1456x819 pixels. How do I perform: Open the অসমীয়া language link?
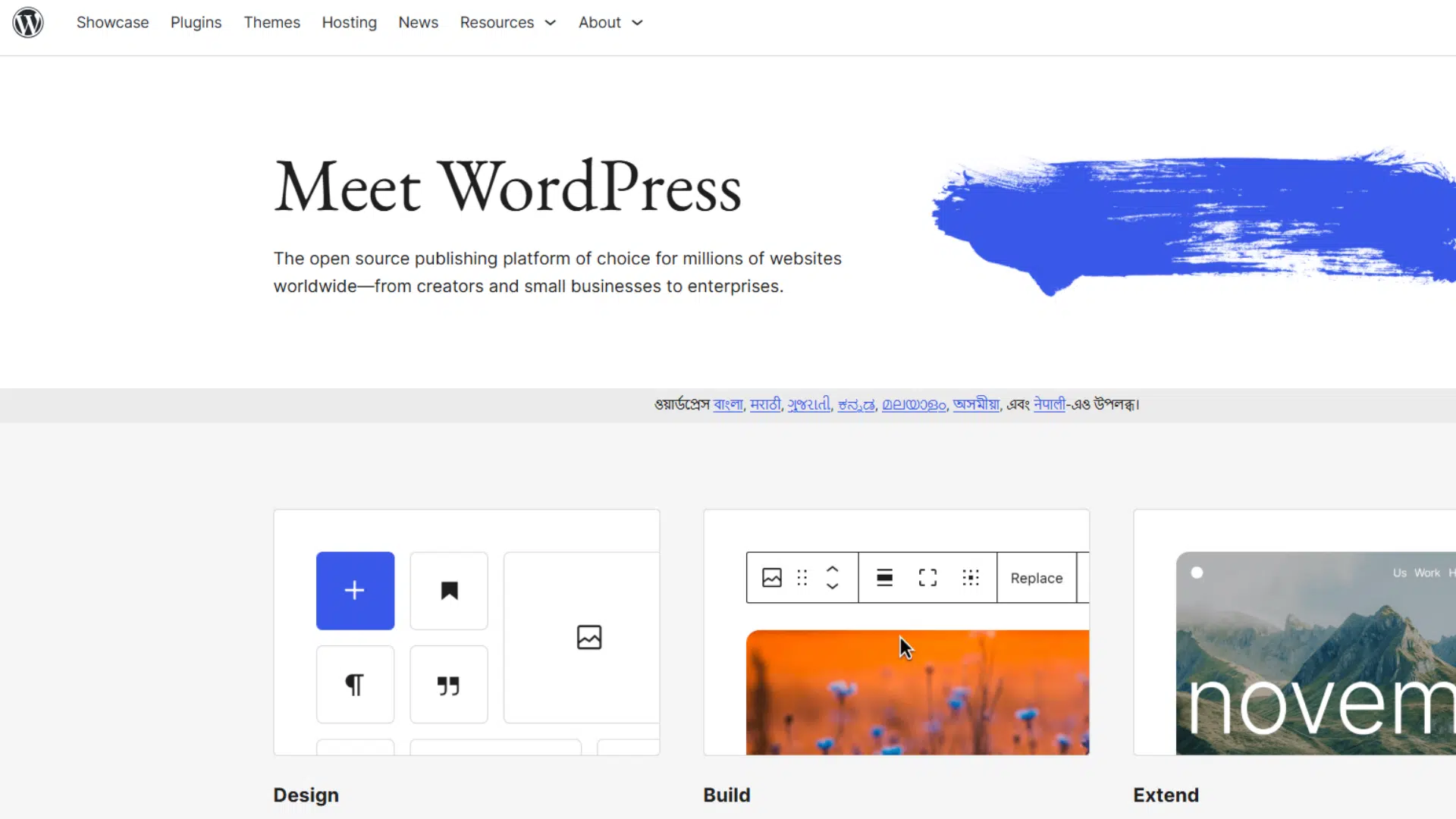tap(976, 405)
